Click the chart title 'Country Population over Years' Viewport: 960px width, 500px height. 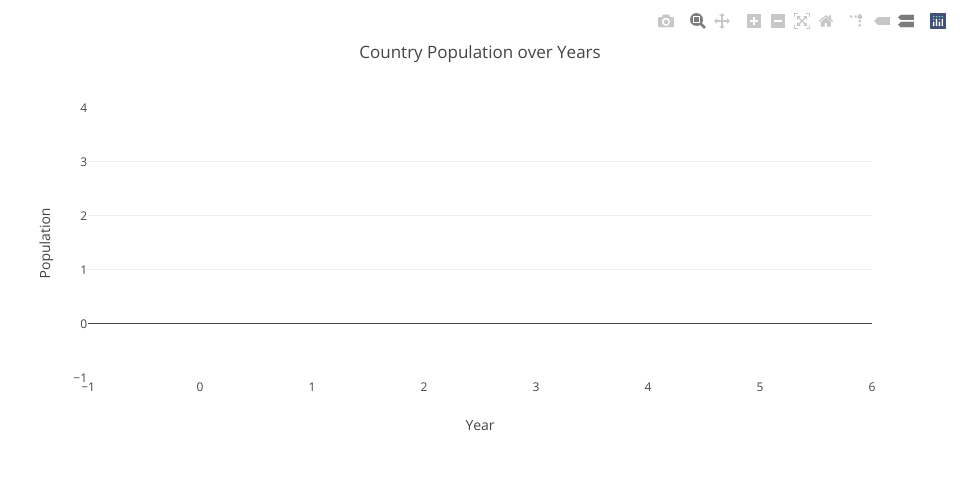point(480,52)
